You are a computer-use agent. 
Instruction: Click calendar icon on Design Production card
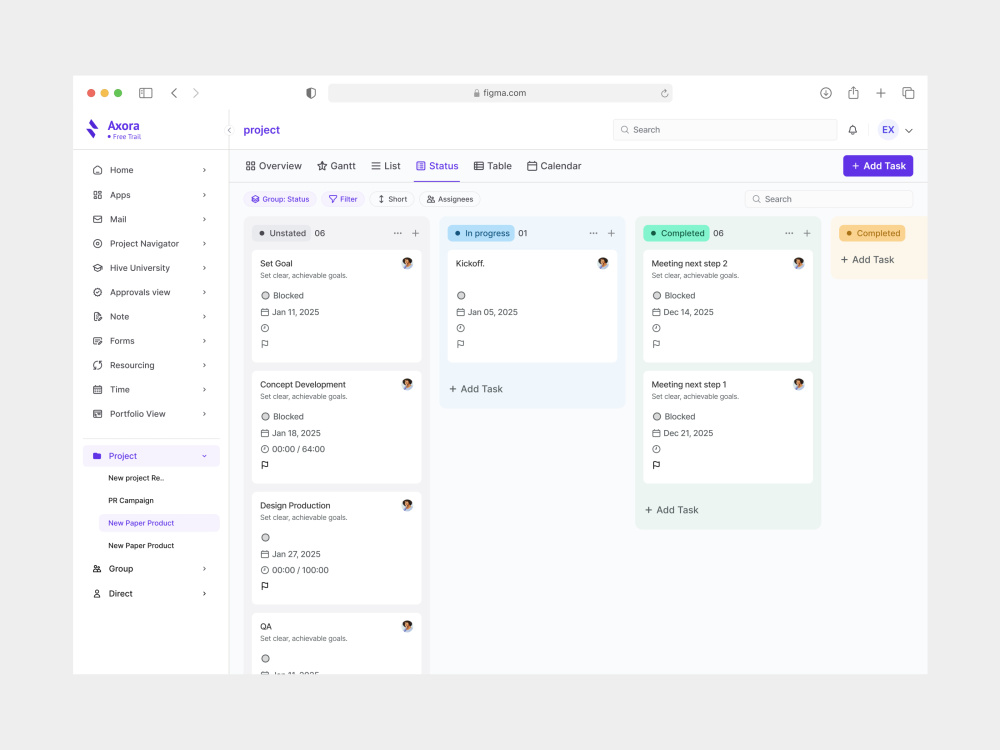point(265,554)
